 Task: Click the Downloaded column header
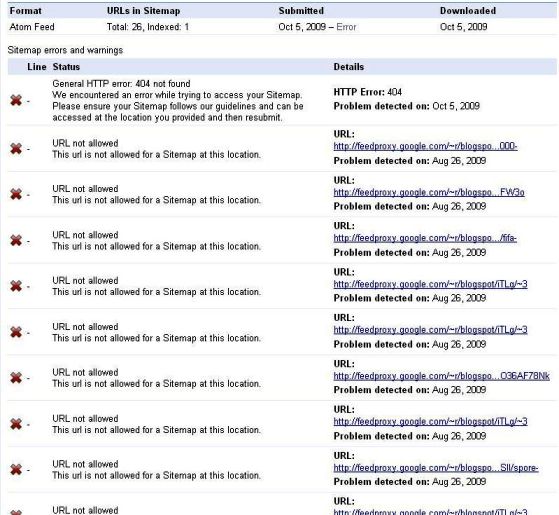468,11
